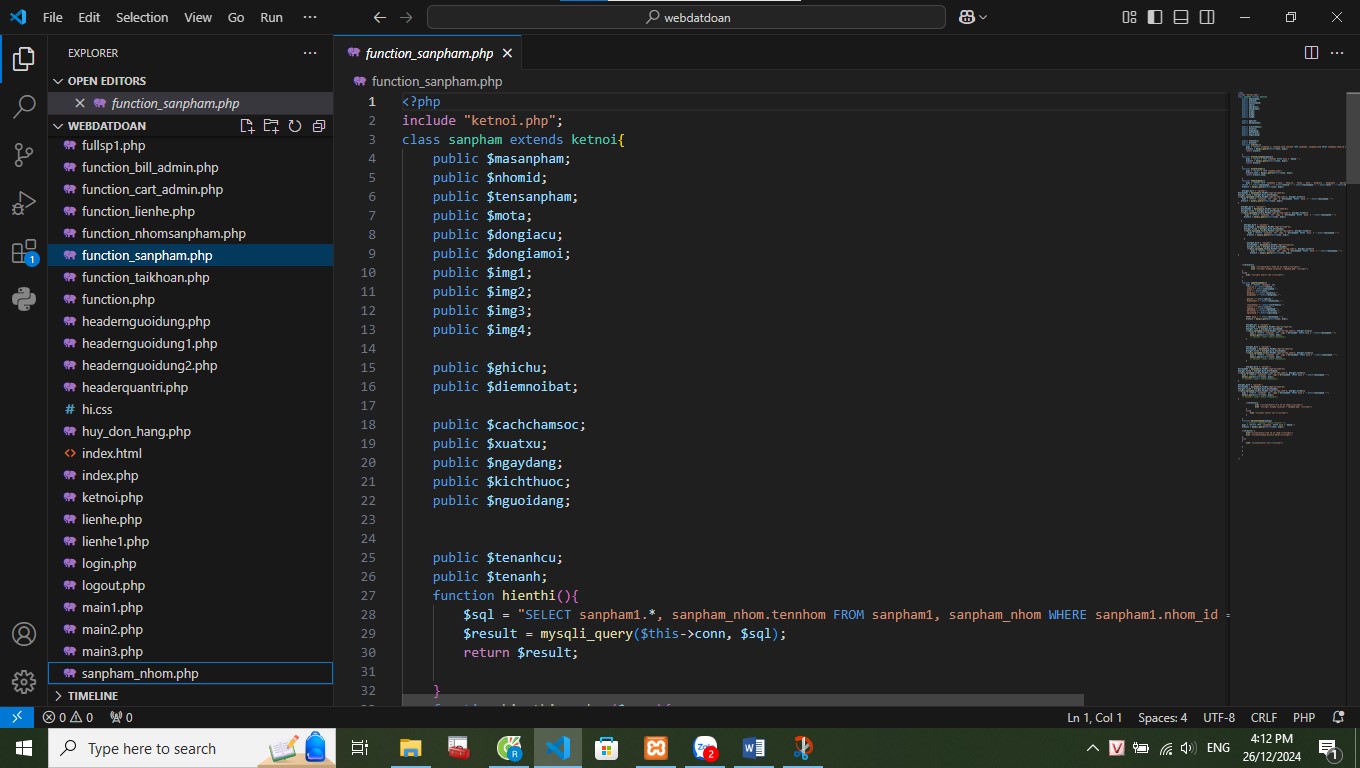Change end of line CRLF setting

(1264, 717)
